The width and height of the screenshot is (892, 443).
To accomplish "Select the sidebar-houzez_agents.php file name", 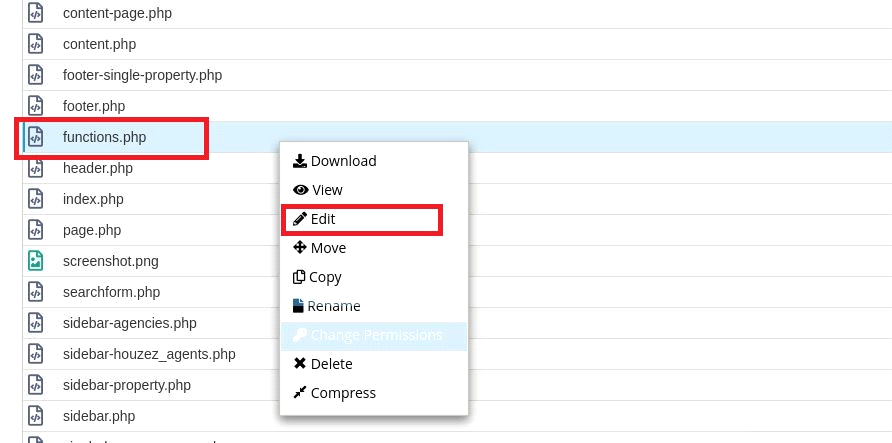I will (149, 354).
